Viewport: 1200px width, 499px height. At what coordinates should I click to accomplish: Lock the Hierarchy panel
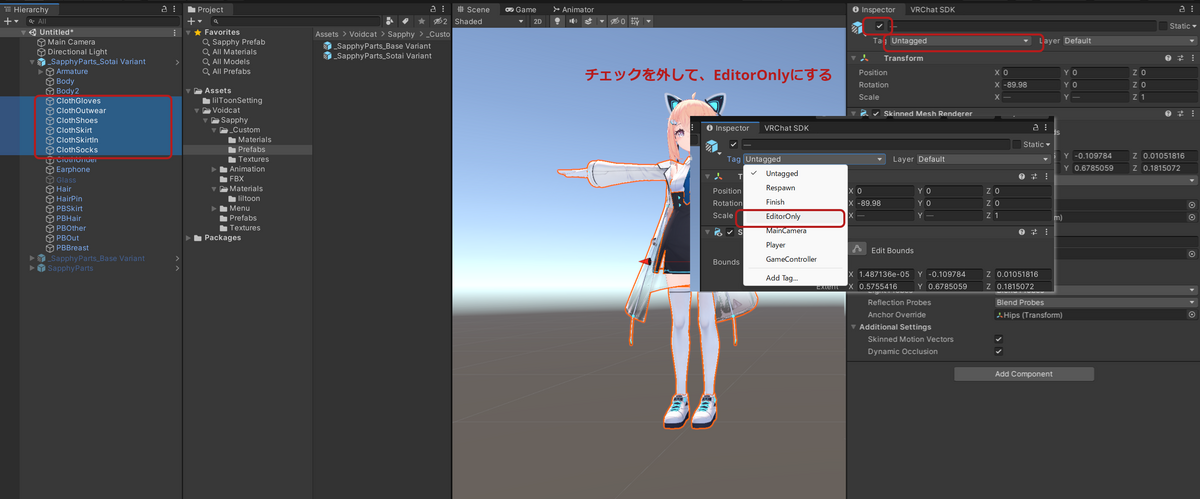tap(164, 9)
